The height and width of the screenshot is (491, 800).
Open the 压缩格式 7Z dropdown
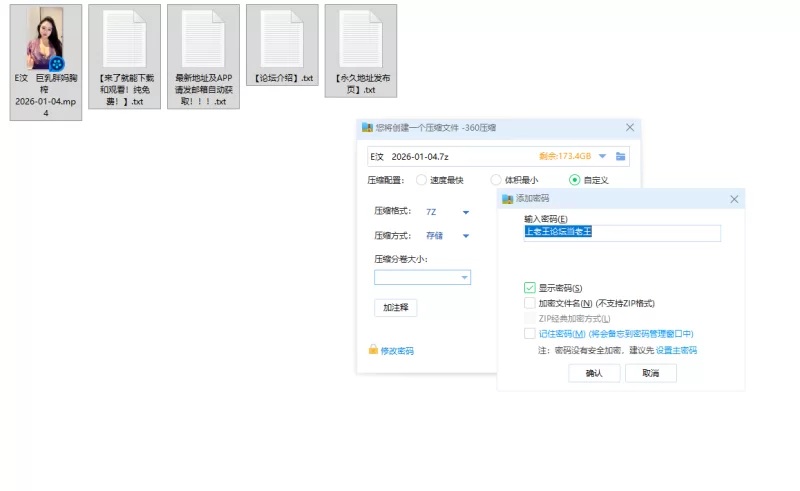click(466, 212)
